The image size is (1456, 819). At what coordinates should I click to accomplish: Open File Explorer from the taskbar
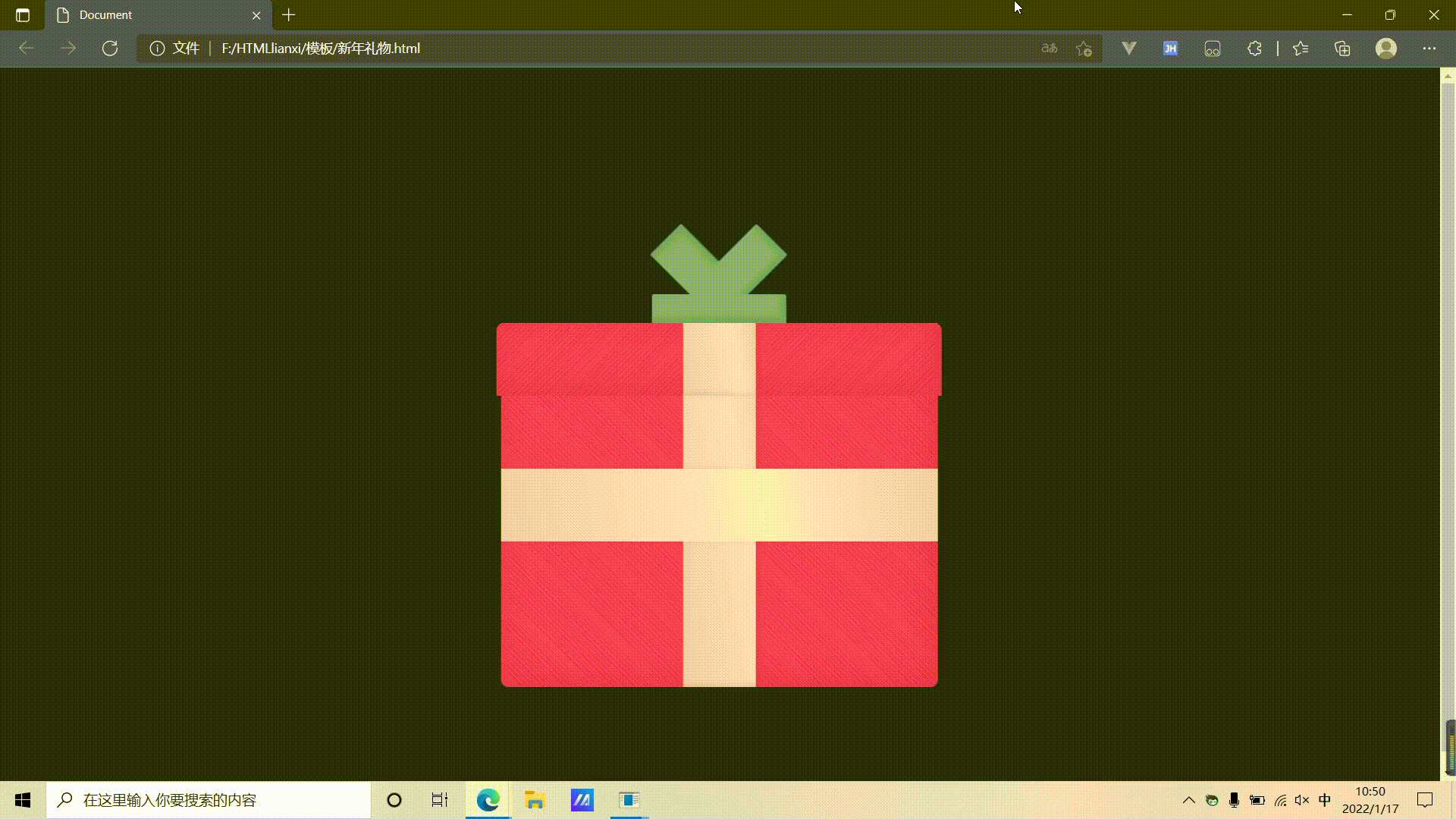tap(535, 800)
